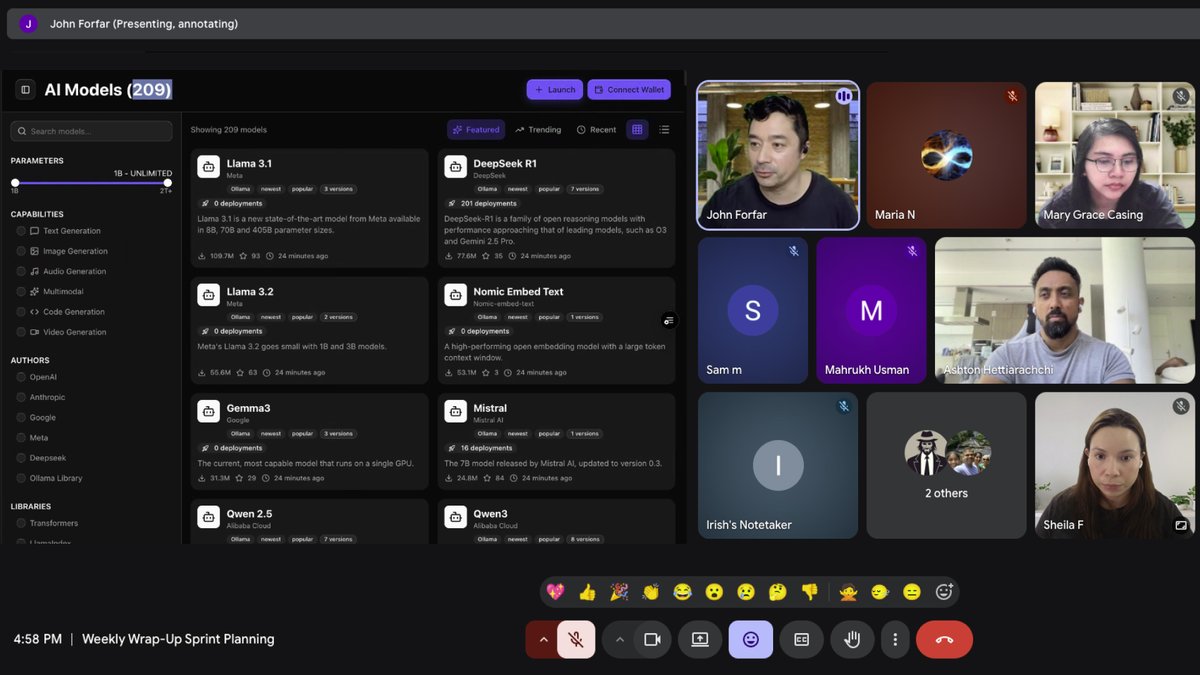Send the sparkling heart emoji reaction
The width and height of the screenshot is (1200, 675).
point(555,592)
